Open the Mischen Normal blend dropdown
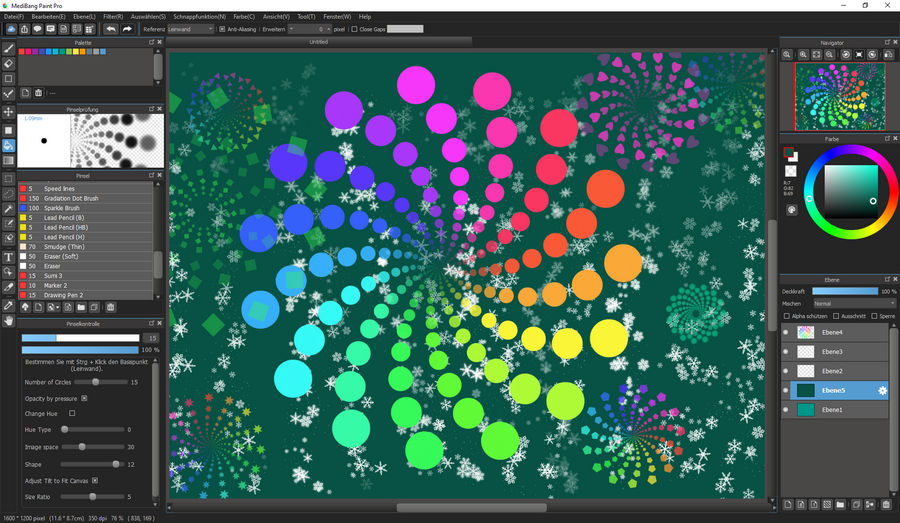Screen dimensions: 900x523 [x=854, y=303]
